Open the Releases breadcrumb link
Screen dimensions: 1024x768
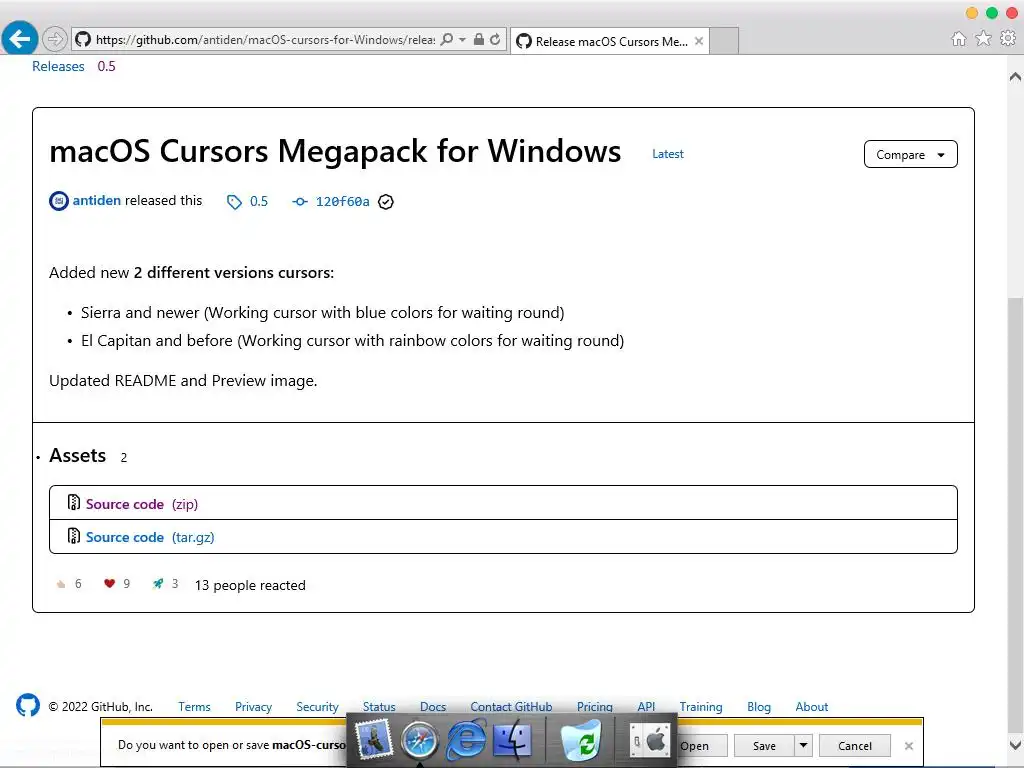click(x=58, y=67)
